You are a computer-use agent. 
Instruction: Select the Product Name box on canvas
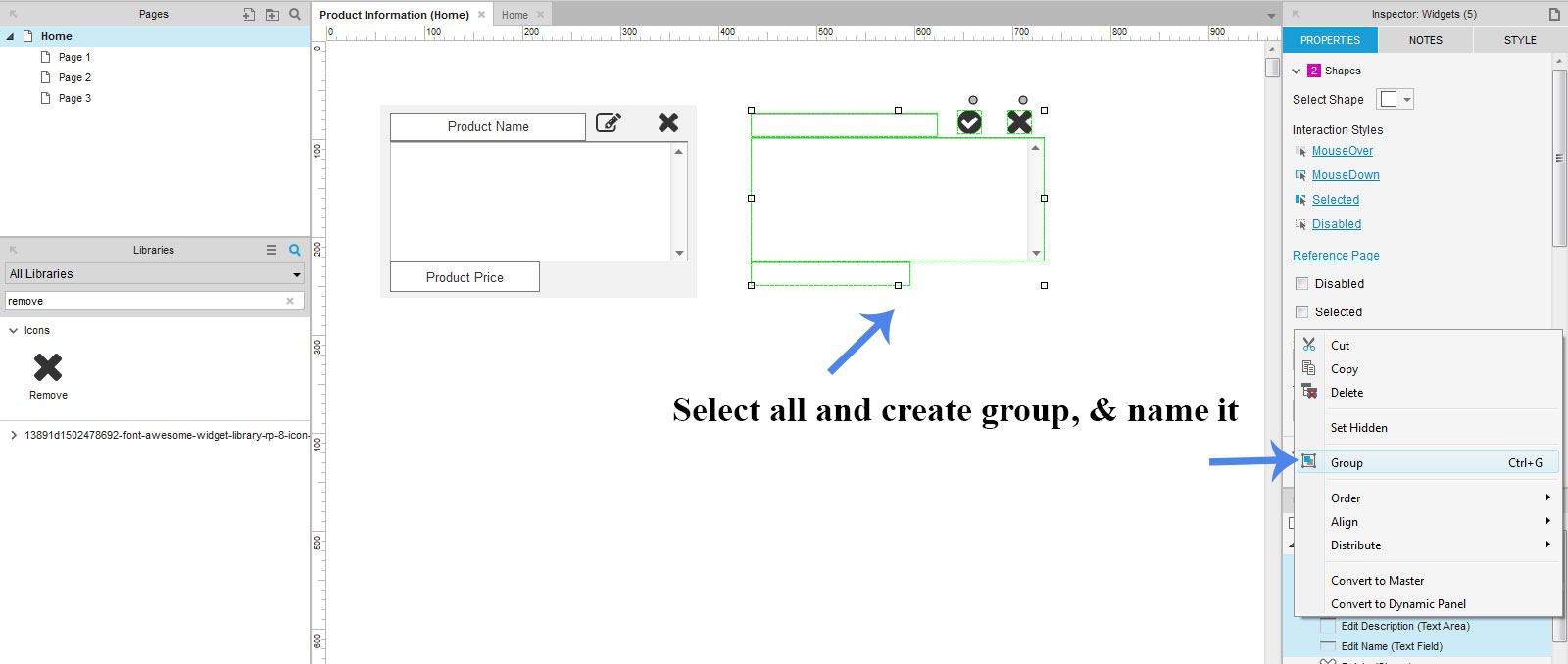(x=488, y=126)
